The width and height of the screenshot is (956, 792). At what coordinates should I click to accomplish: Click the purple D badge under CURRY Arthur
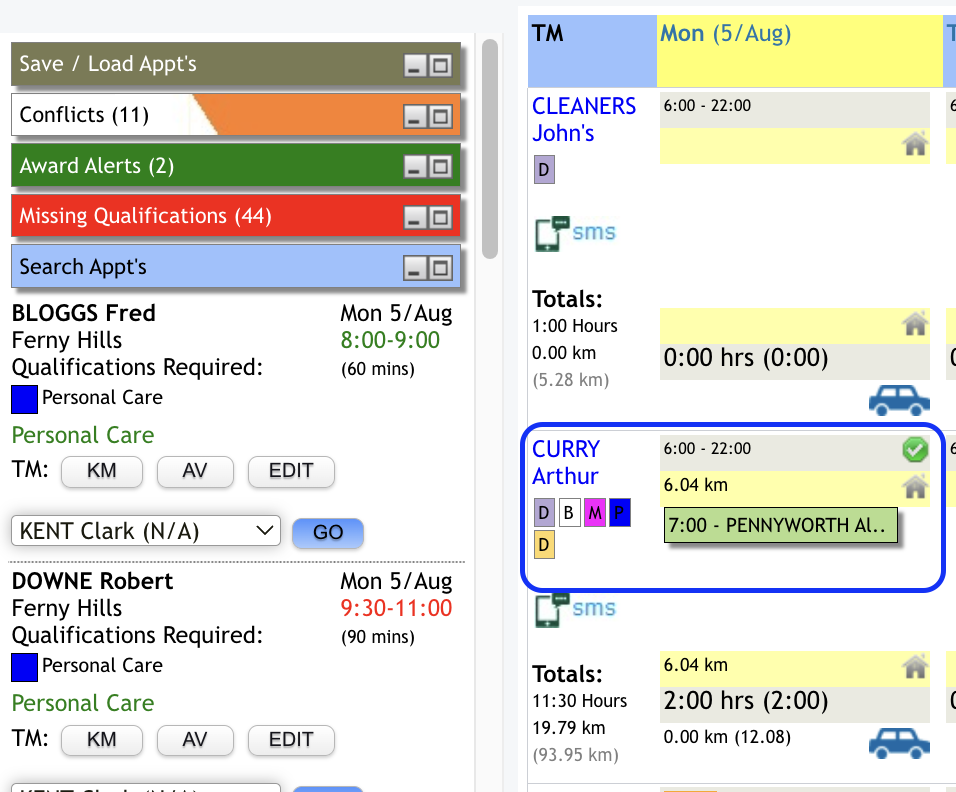[x=544, y=513]
